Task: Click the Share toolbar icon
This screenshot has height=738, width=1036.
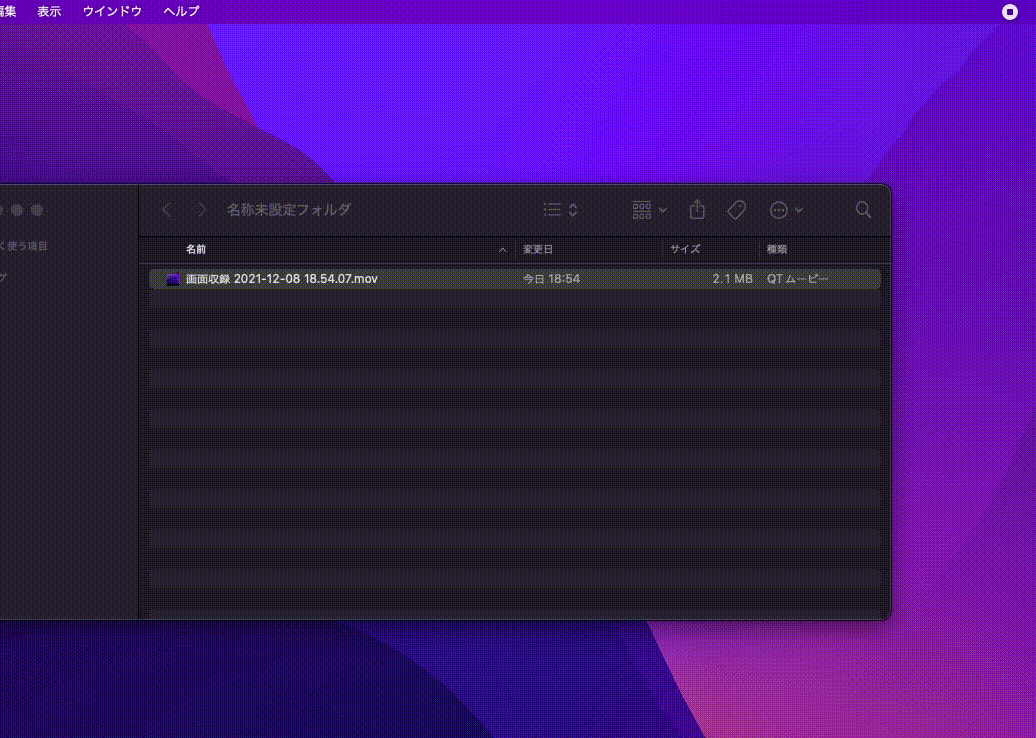Action: pos(697,210)
